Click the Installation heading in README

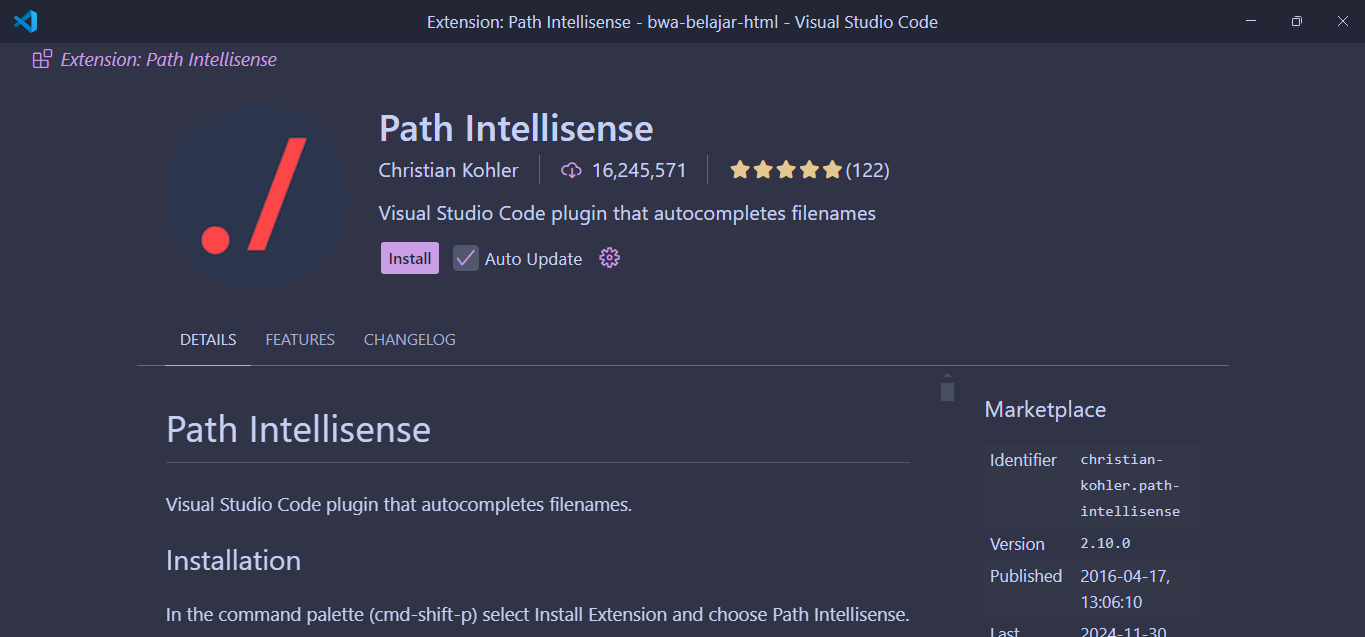pyautogui.click(x=233, y=560)
